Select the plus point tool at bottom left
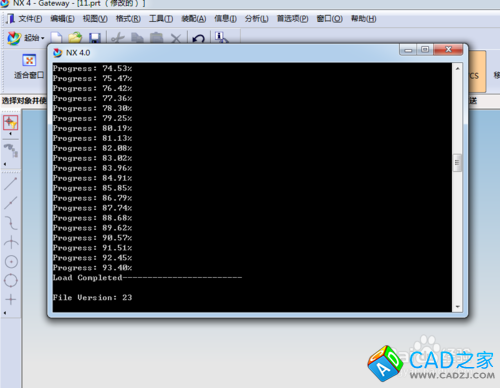This screenshot has width=500, height=388. click(x=11, y=299)
